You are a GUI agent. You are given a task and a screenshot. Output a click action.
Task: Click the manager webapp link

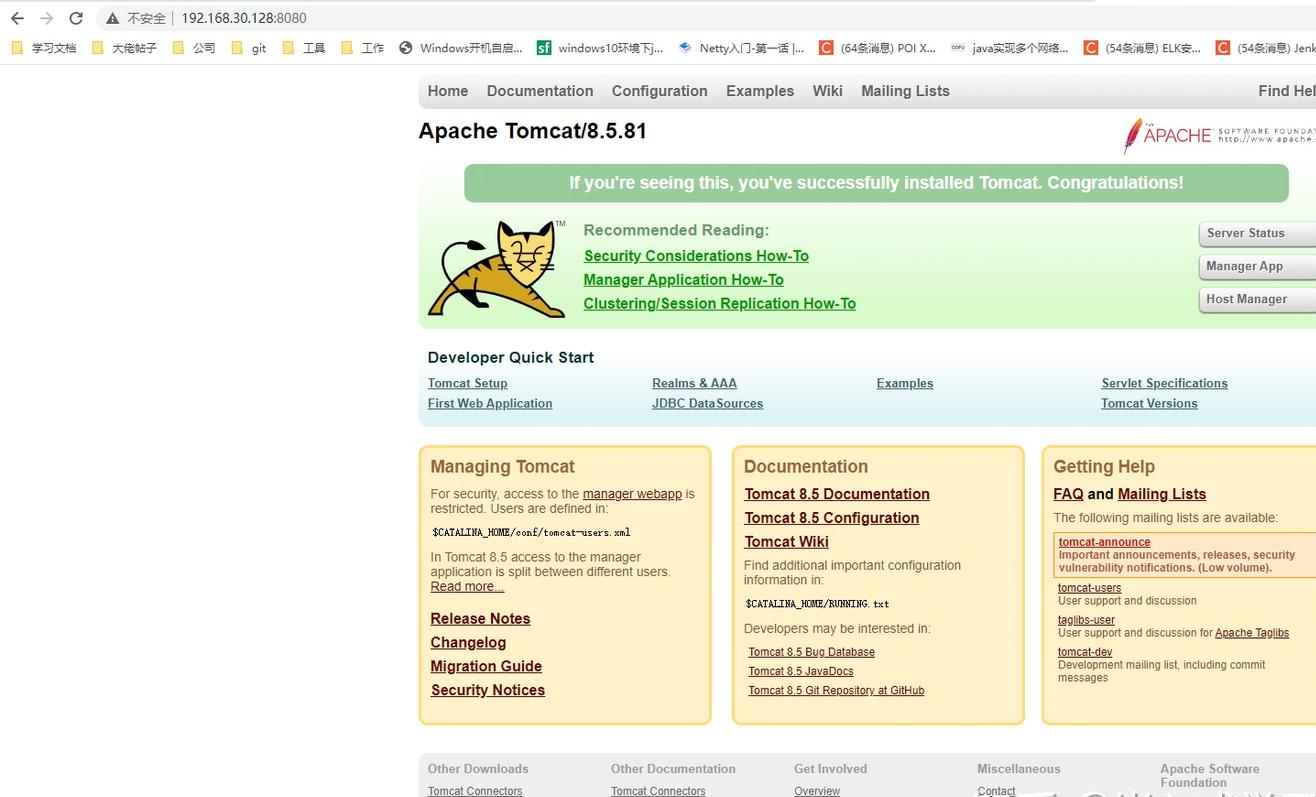point(632,494)
